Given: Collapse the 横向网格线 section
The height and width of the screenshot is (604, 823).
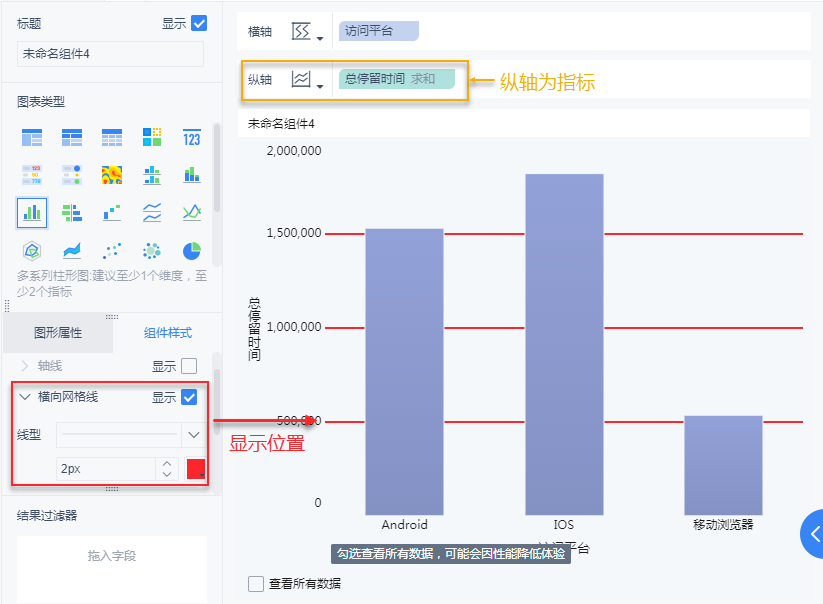Looking at the screenshot, I should point(25,397).
